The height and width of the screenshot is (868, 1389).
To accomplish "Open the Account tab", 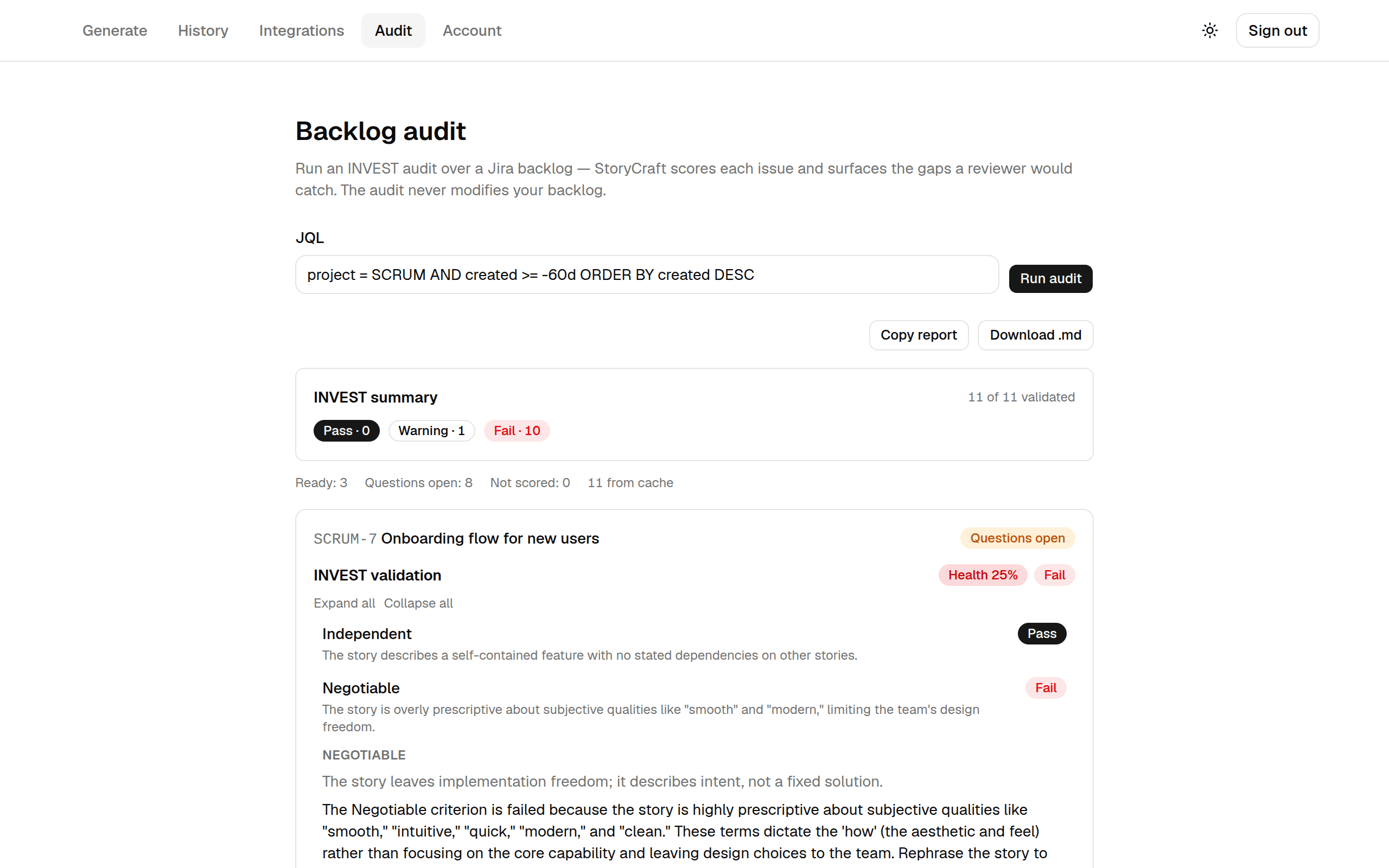I will click(x=472, y=30).
